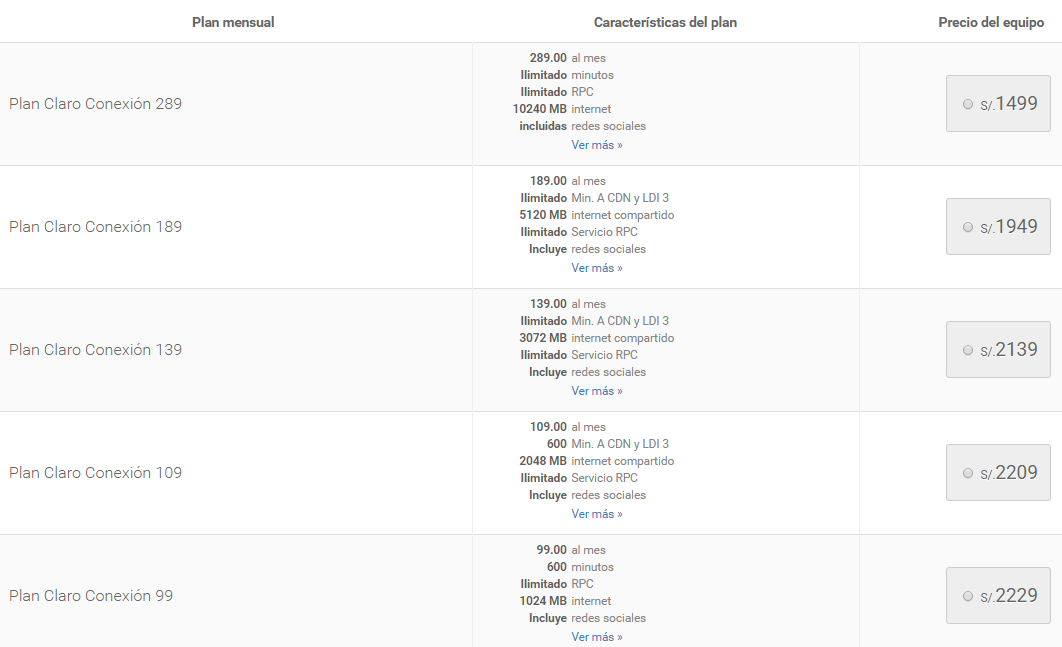This screenshot has height=647, width=1062.
Task: Click the 'Plan Claro Conexión 139' plan name
Action: pos(95,350)
